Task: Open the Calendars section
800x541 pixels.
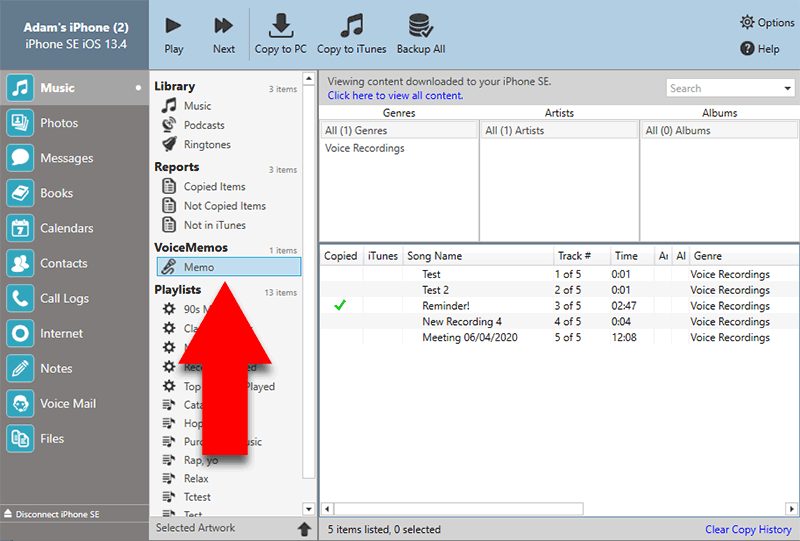Action: click(x=74, y=228)
